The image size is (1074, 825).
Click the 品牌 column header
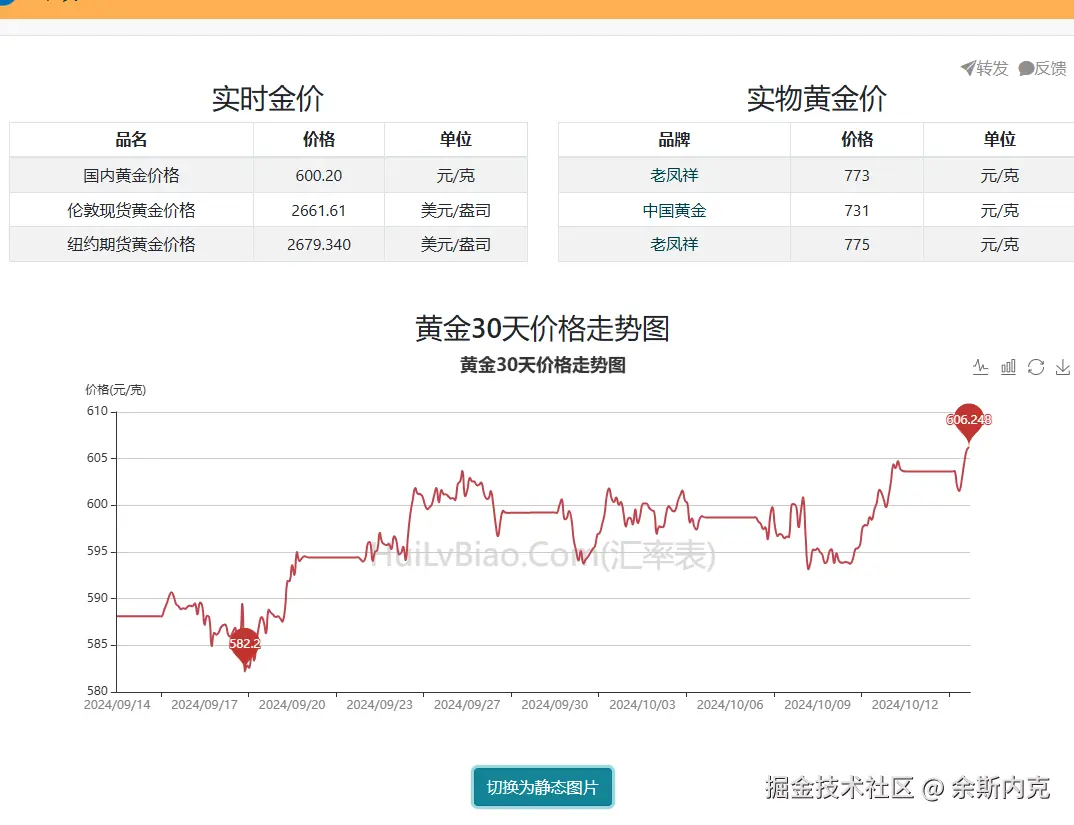(x=673, y=139)
